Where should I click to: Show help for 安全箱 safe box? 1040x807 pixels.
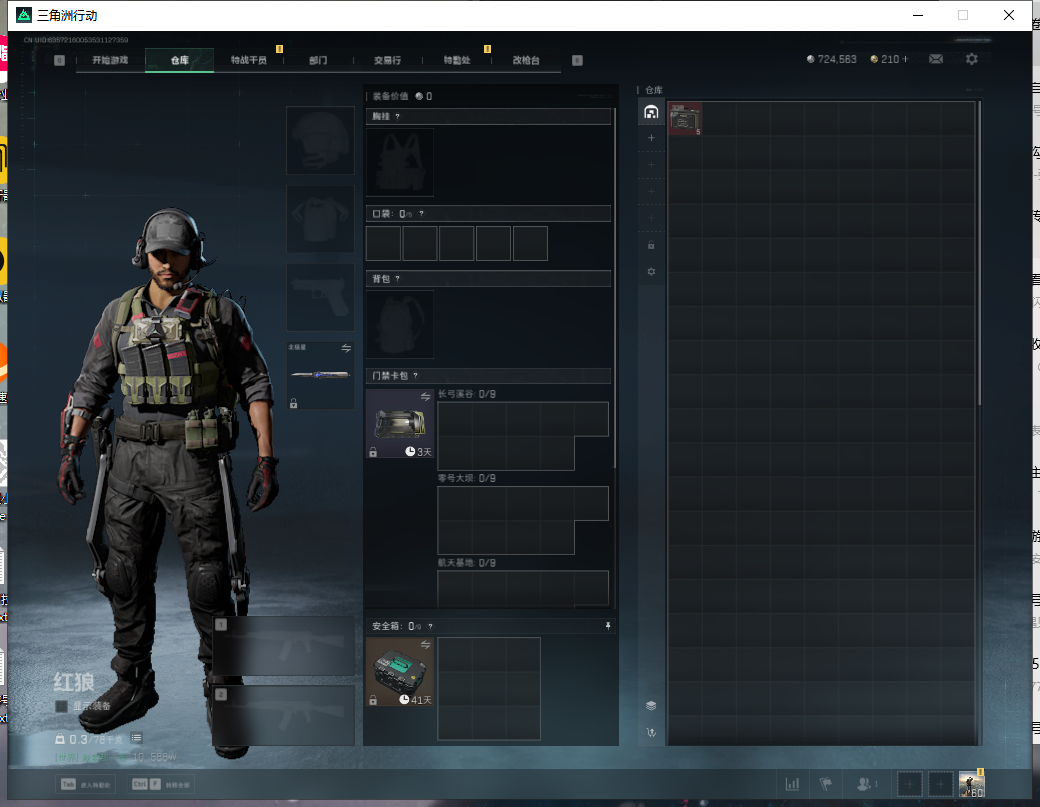pos(430,626)
